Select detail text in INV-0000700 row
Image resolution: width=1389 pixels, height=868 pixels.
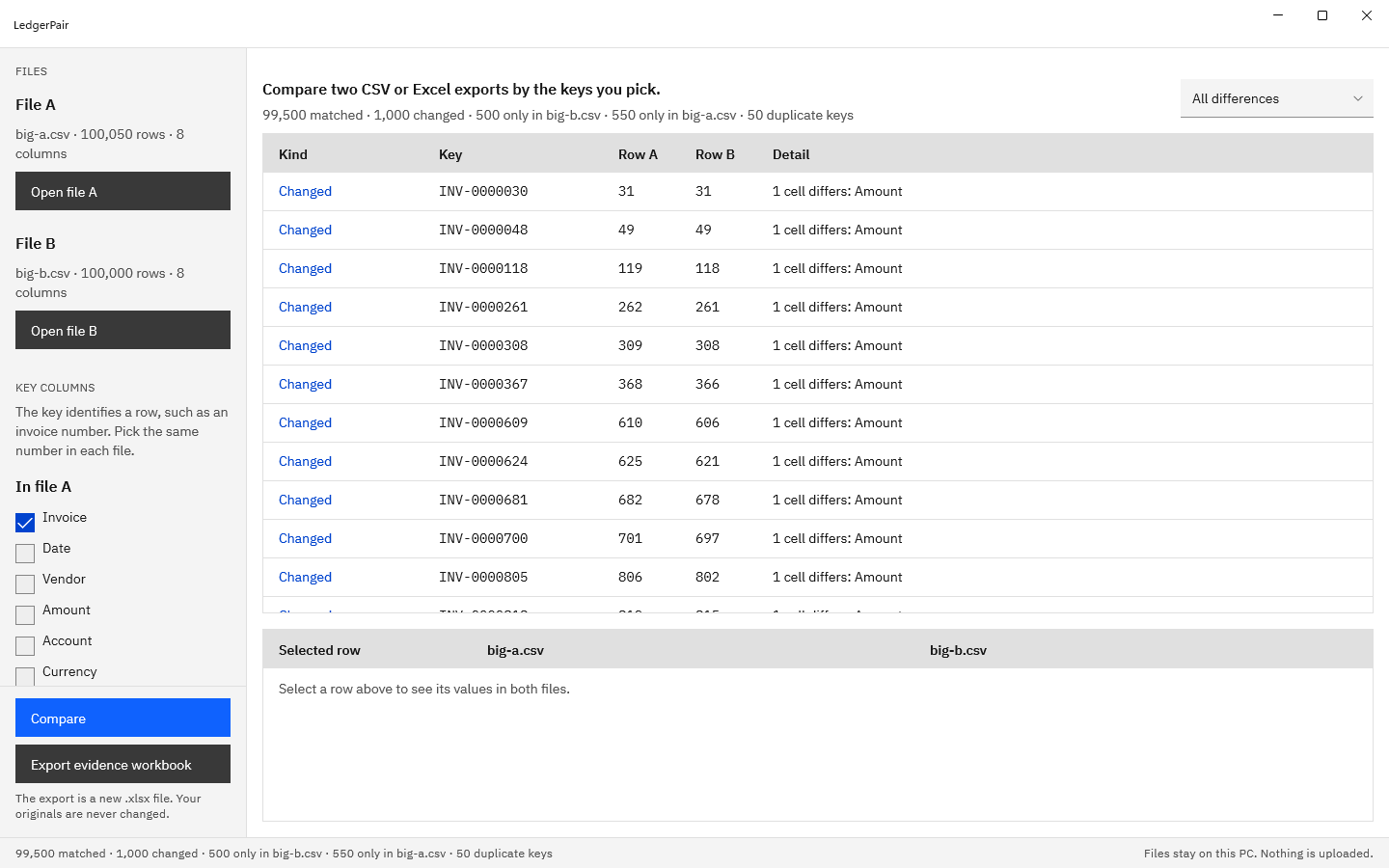pos(837,538)
